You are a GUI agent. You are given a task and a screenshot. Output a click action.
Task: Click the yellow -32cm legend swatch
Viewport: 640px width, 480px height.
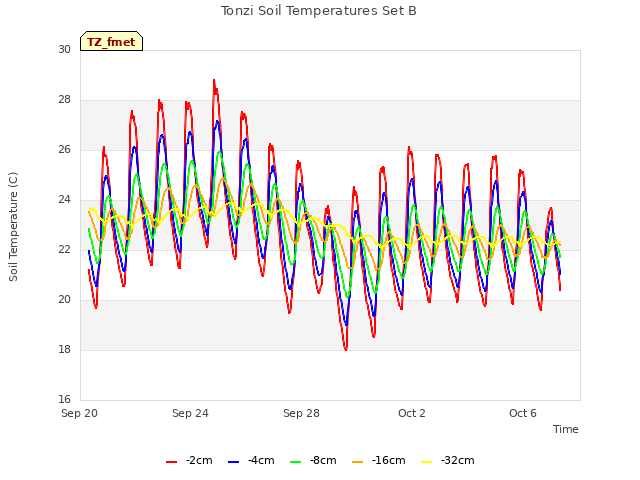[x=426, y=462]
